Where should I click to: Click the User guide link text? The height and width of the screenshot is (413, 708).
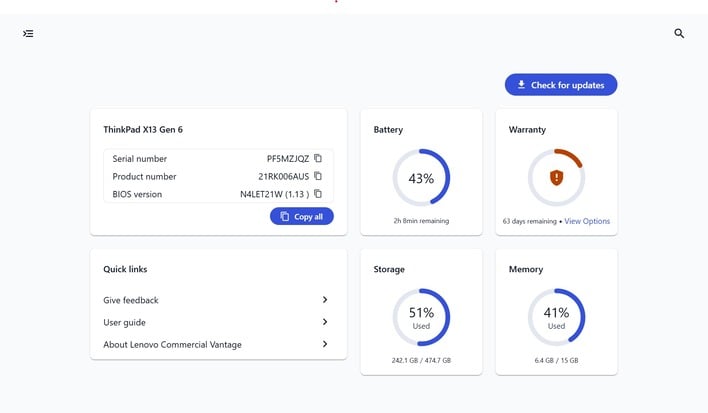click(x=125, y=322)
